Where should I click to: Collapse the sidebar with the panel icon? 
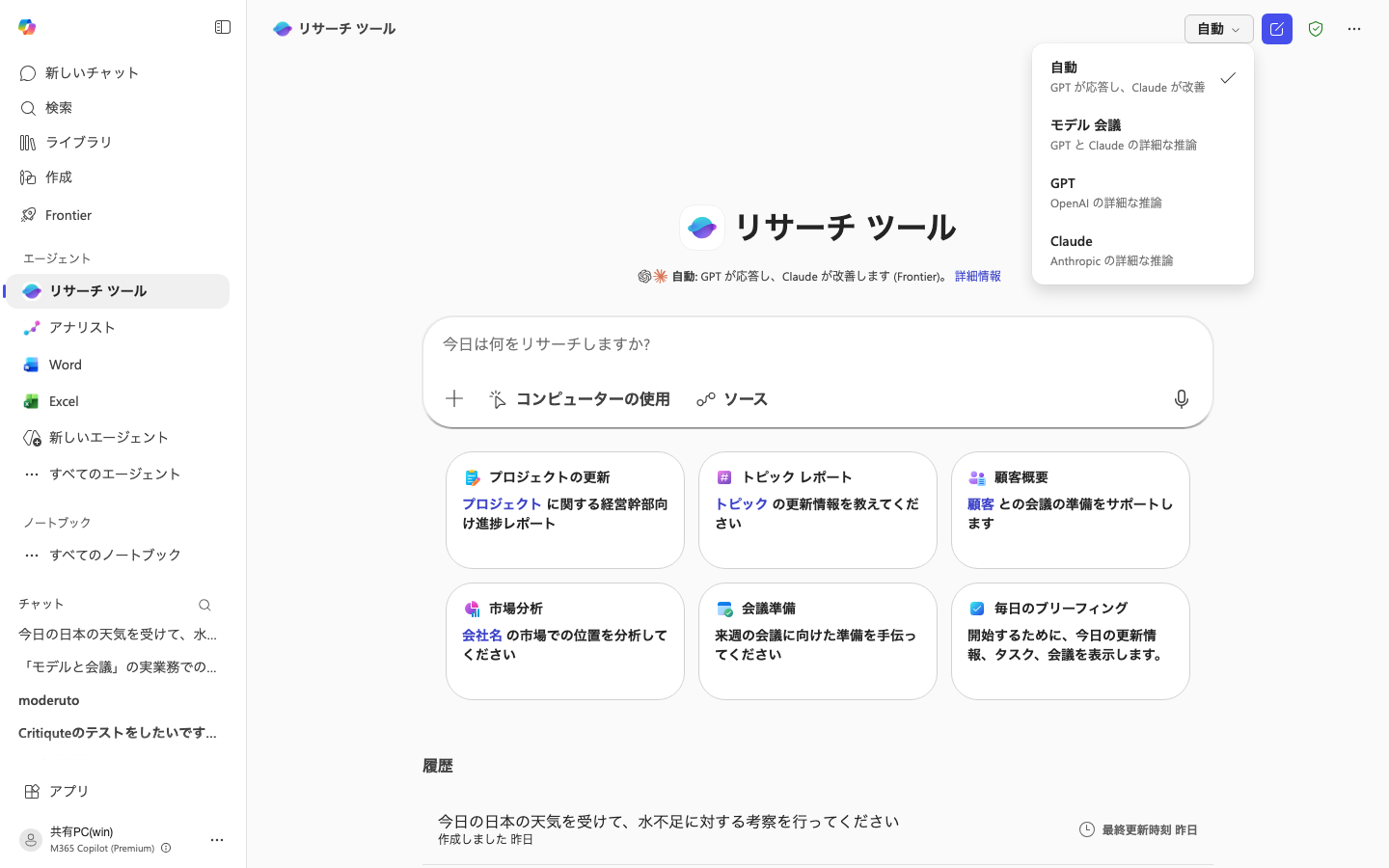pyautogui.click(x=223, y=27)
